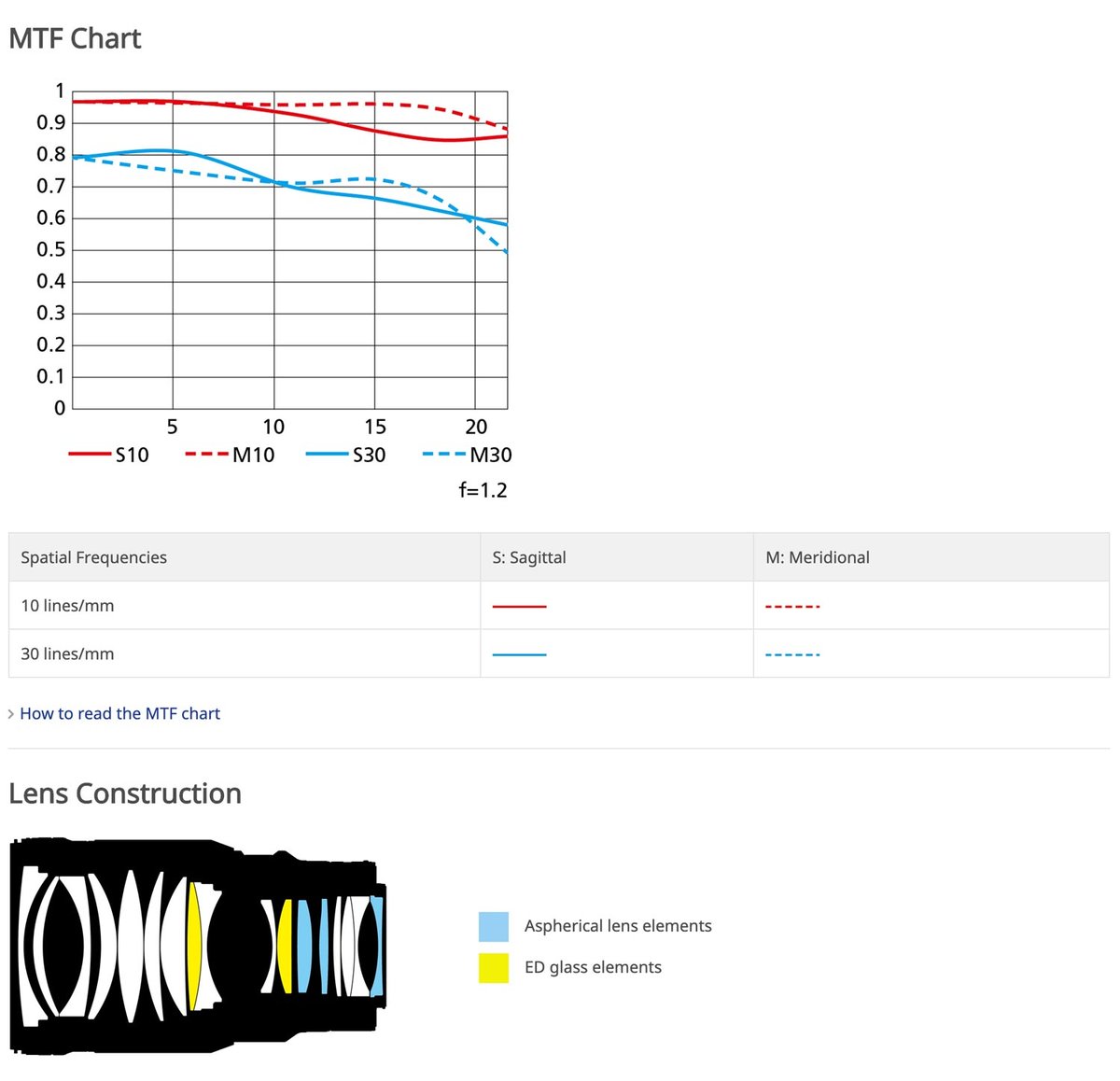Click the f=1.2 label under the chart
The height and width of the screenshot is (1081, 1120).
tap(483, 490)
